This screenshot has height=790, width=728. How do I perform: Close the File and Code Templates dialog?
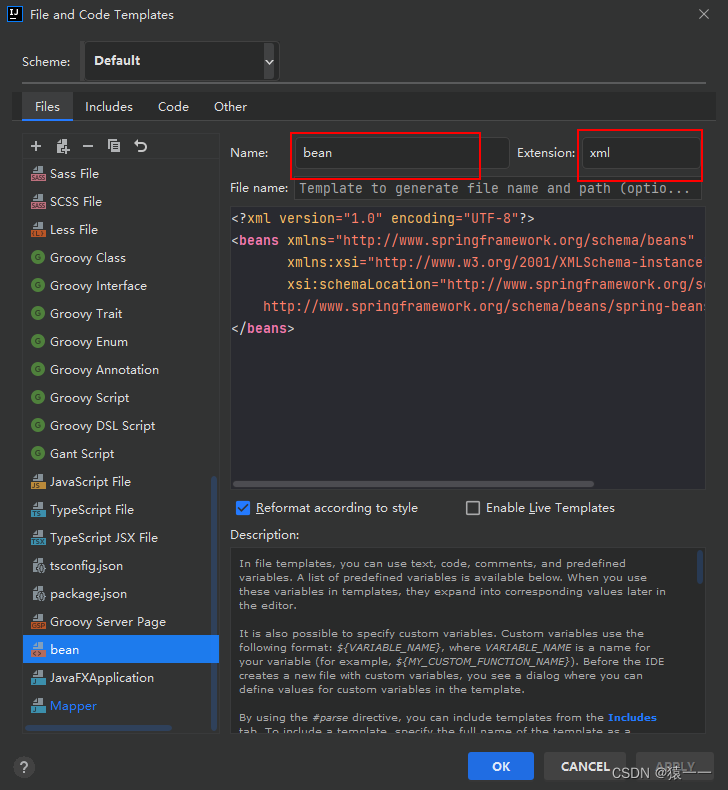click(704, 14)
